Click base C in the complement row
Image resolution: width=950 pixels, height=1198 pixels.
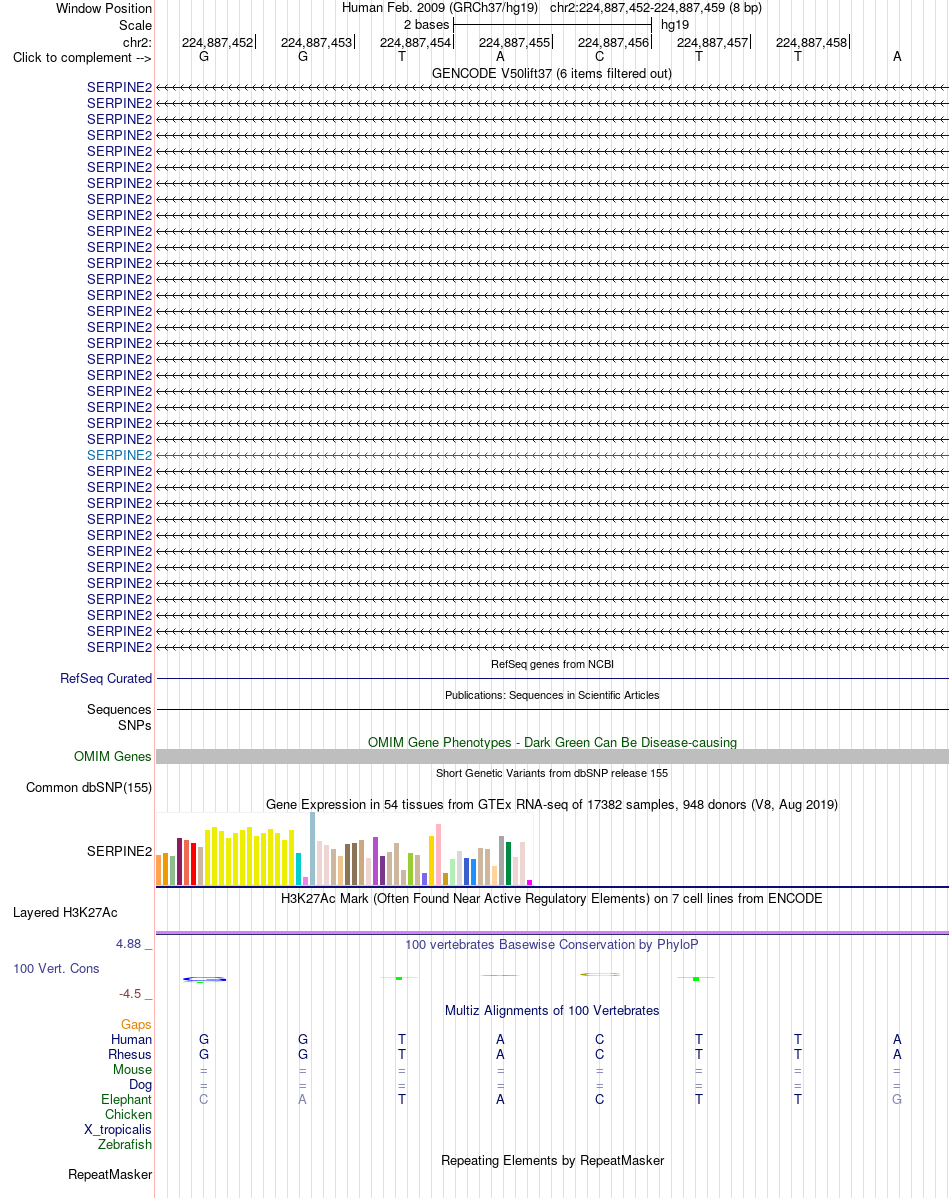[x=599, y=57]
